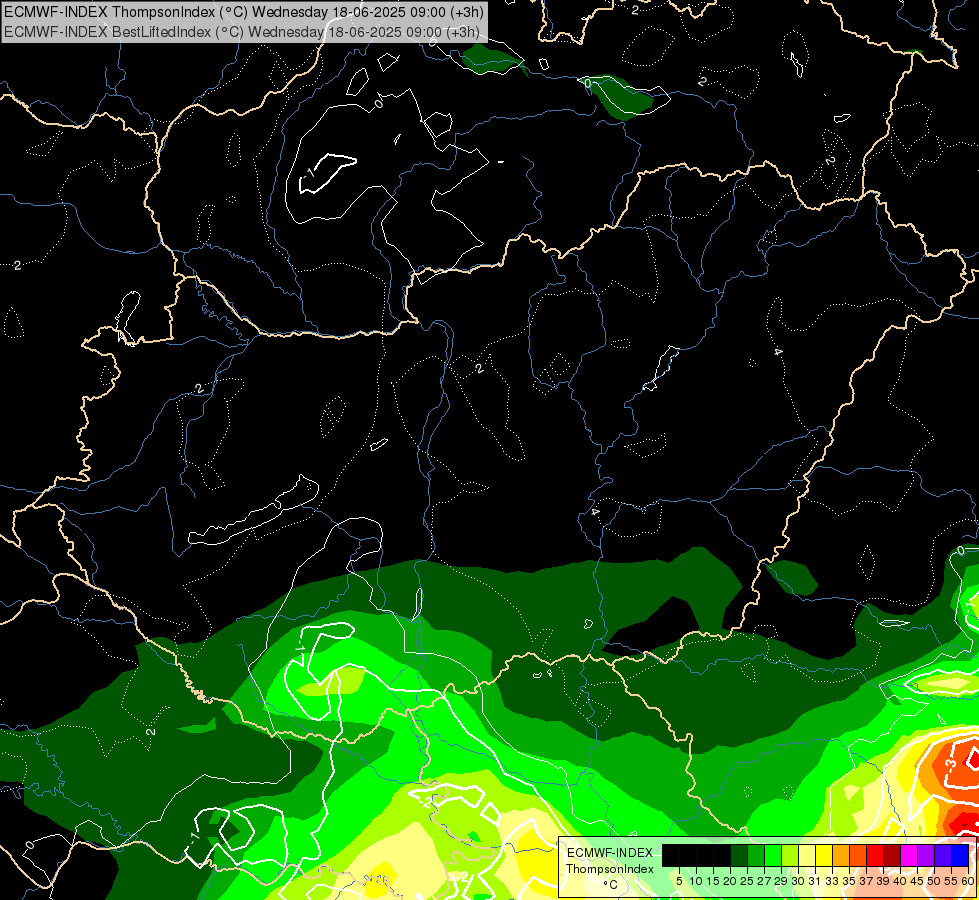Select the dark red swatch between 39 and 40
The image size is (979, 900).
pos(892,855)
